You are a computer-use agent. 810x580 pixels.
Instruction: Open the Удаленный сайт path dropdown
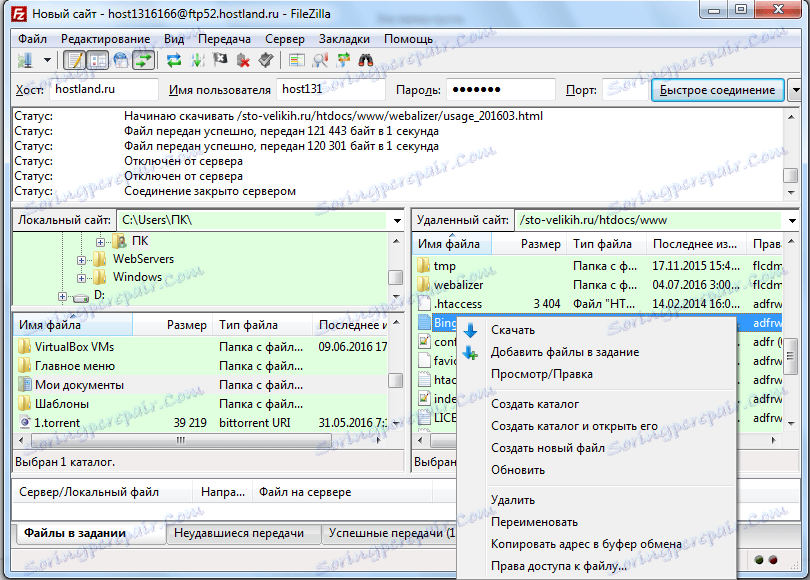[x=792, y=221]
